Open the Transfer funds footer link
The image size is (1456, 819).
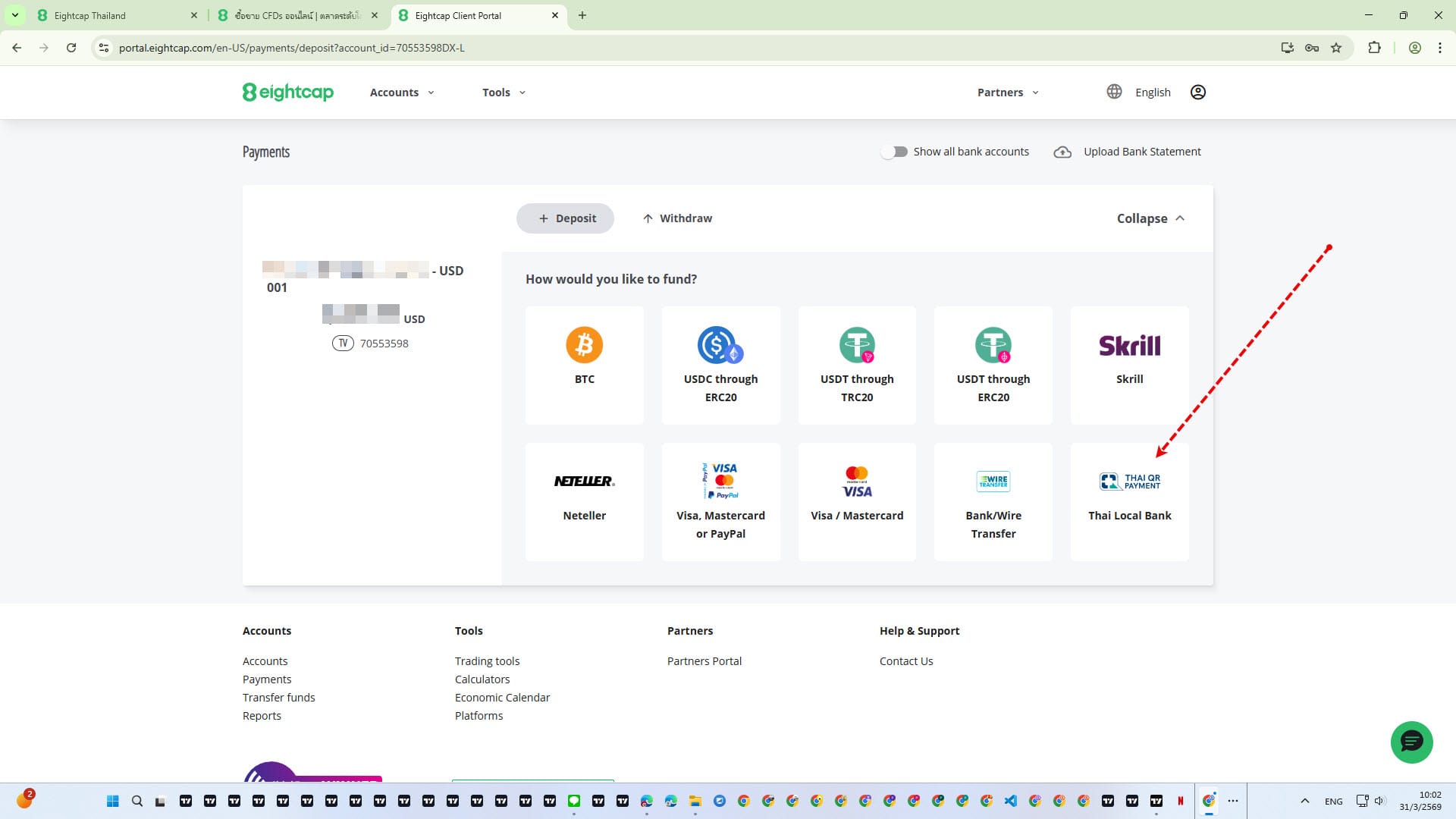click(278, 698)
